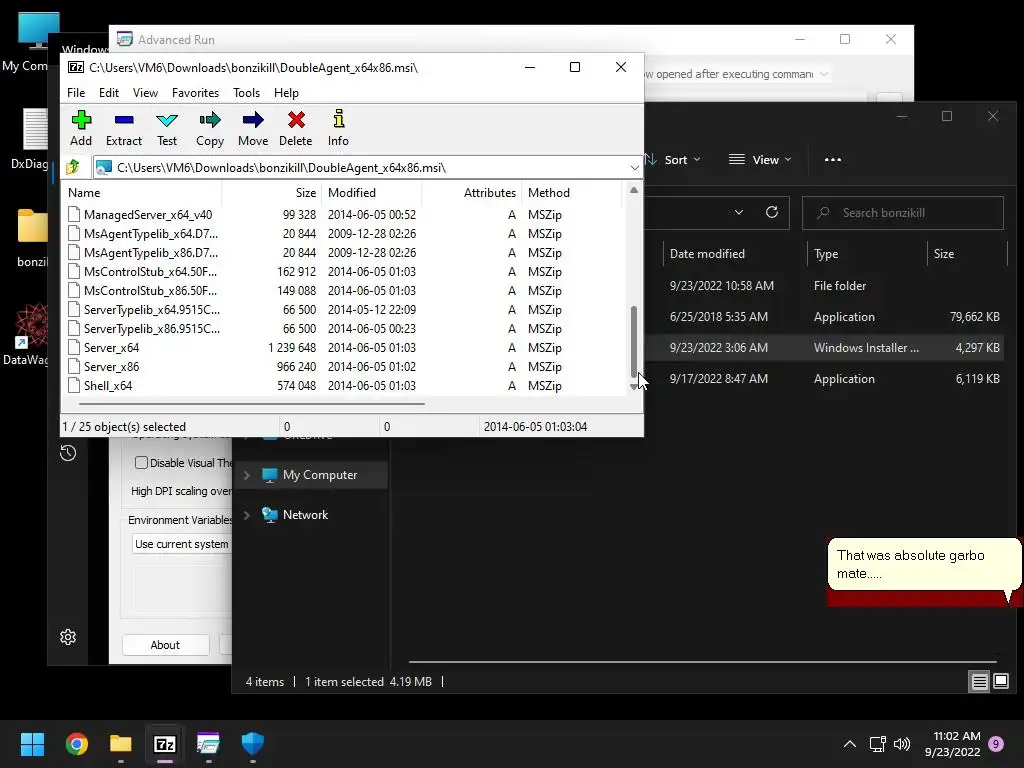Open the Favorites menu
The image size is (1024, 768).
click(195, 93)
